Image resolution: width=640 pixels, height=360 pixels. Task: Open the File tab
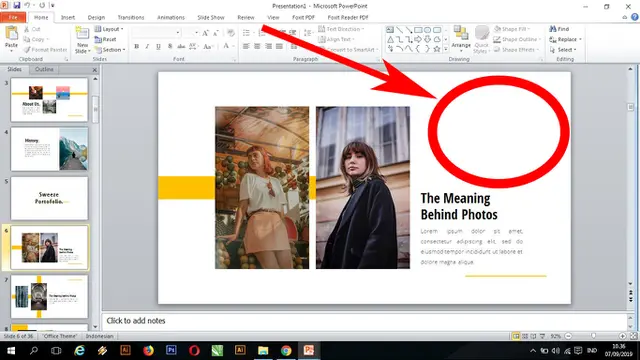[13, 18]
